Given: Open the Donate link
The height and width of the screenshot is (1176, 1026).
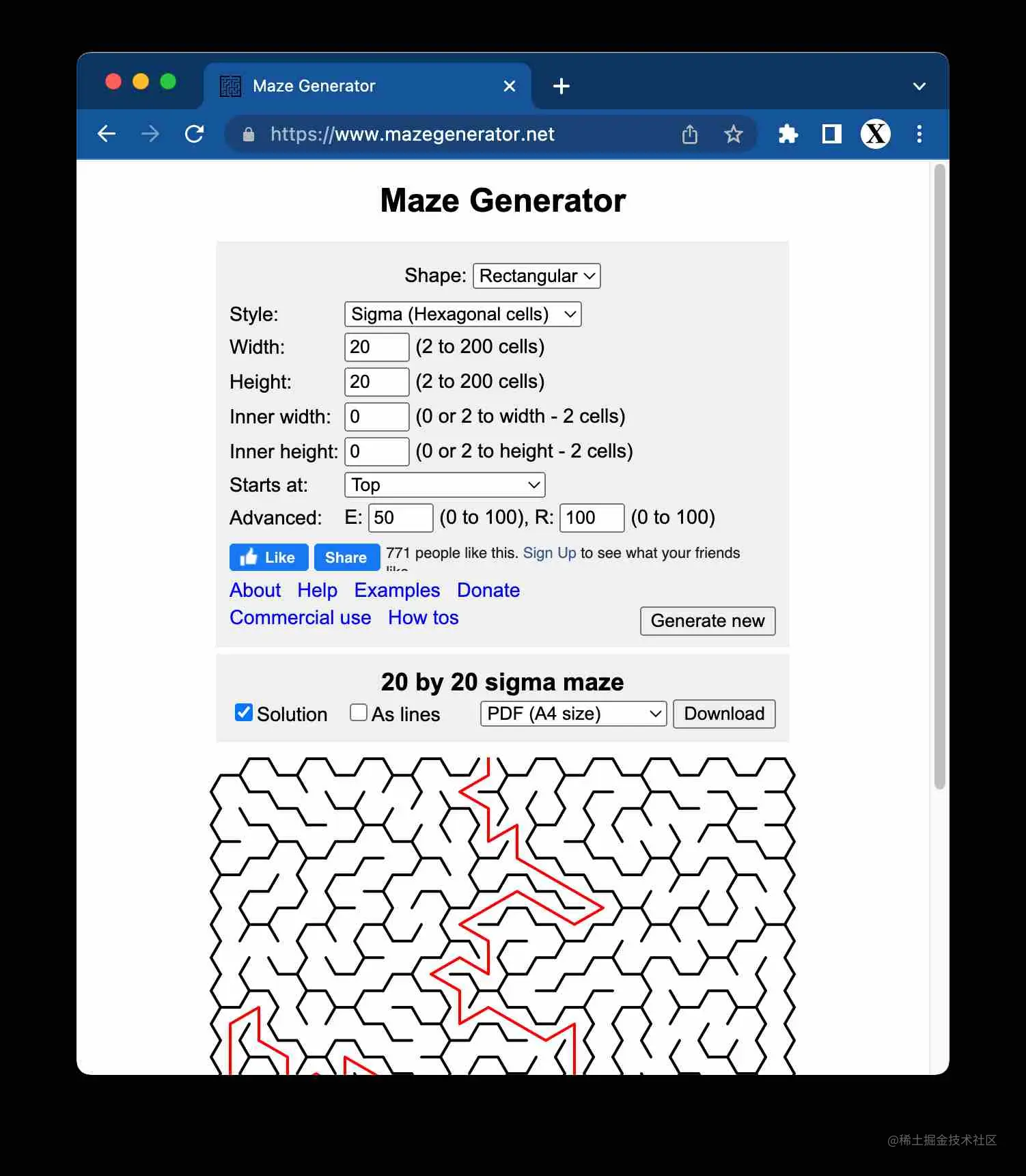Looking at the screenshot, I should [488, 590].
